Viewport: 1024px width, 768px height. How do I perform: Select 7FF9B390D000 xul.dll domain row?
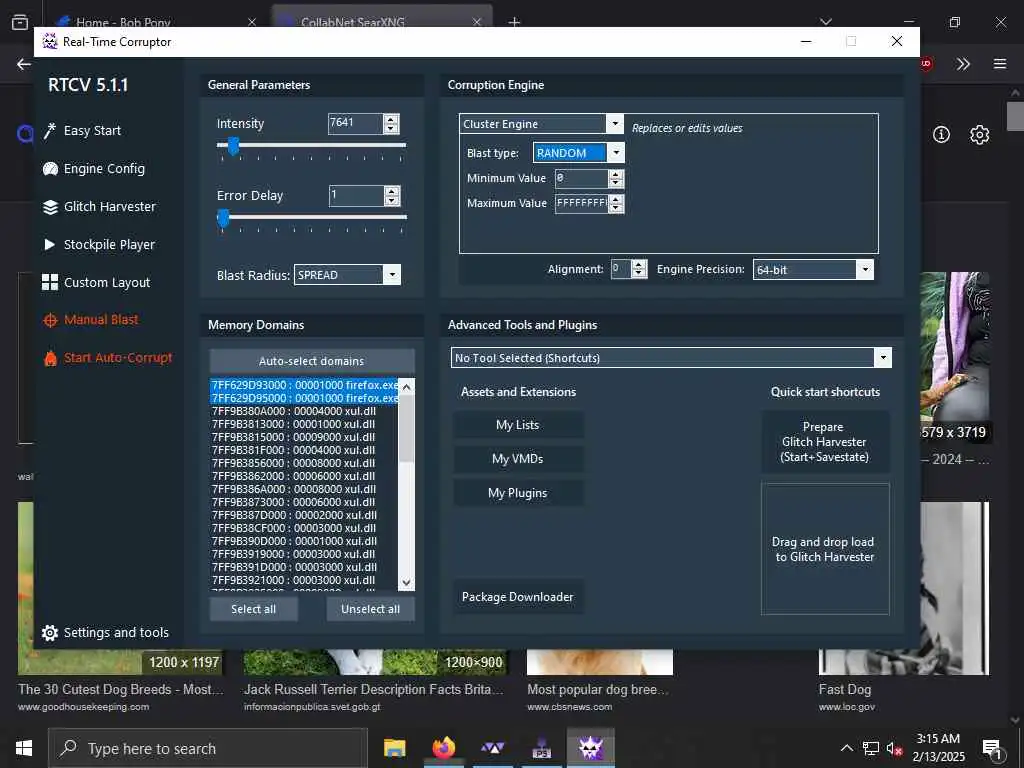(304, 541)
